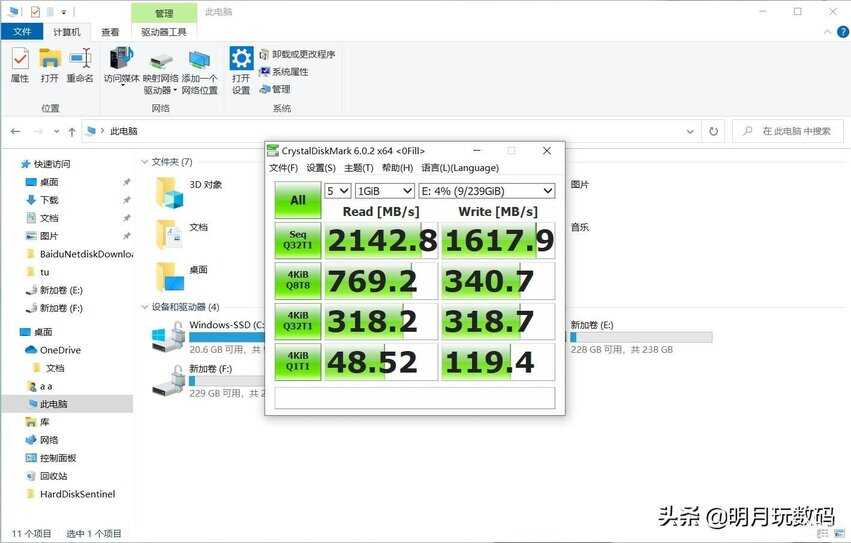
Task: Open the test count dropdown showing 5
Action: click(x=338, y=191)
